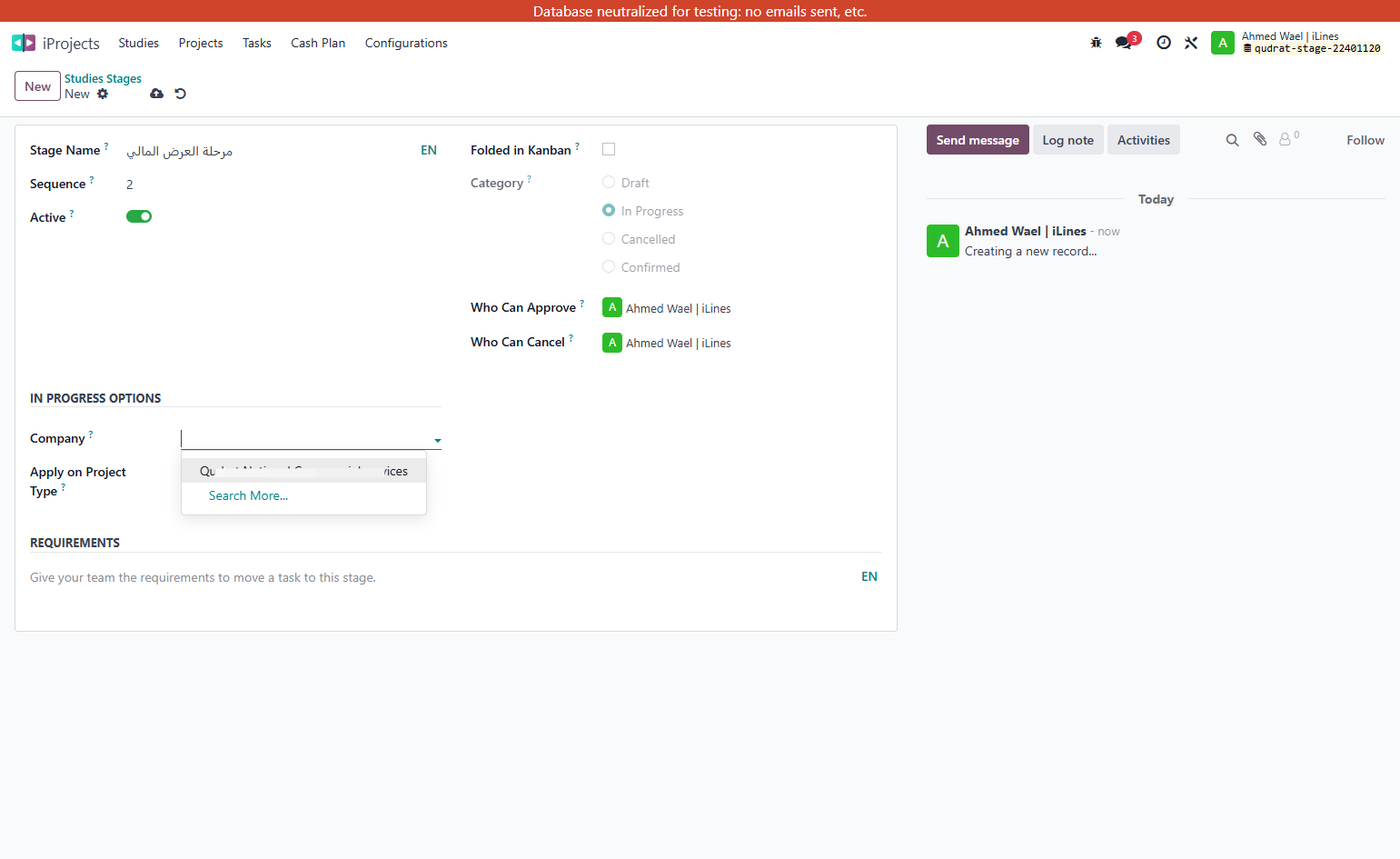Open the Tasks menu

point(257,43)
